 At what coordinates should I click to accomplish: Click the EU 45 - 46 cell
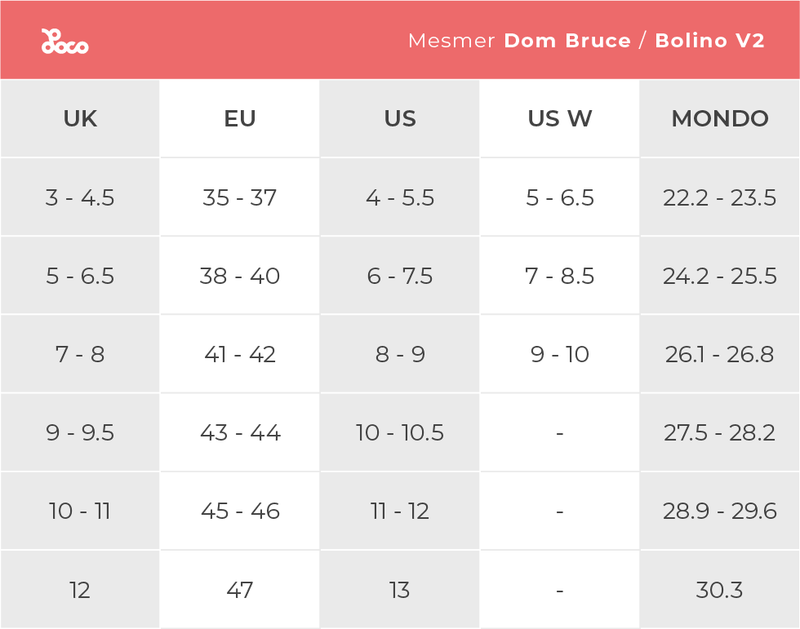pyautogui.click(x=240, y=511)
